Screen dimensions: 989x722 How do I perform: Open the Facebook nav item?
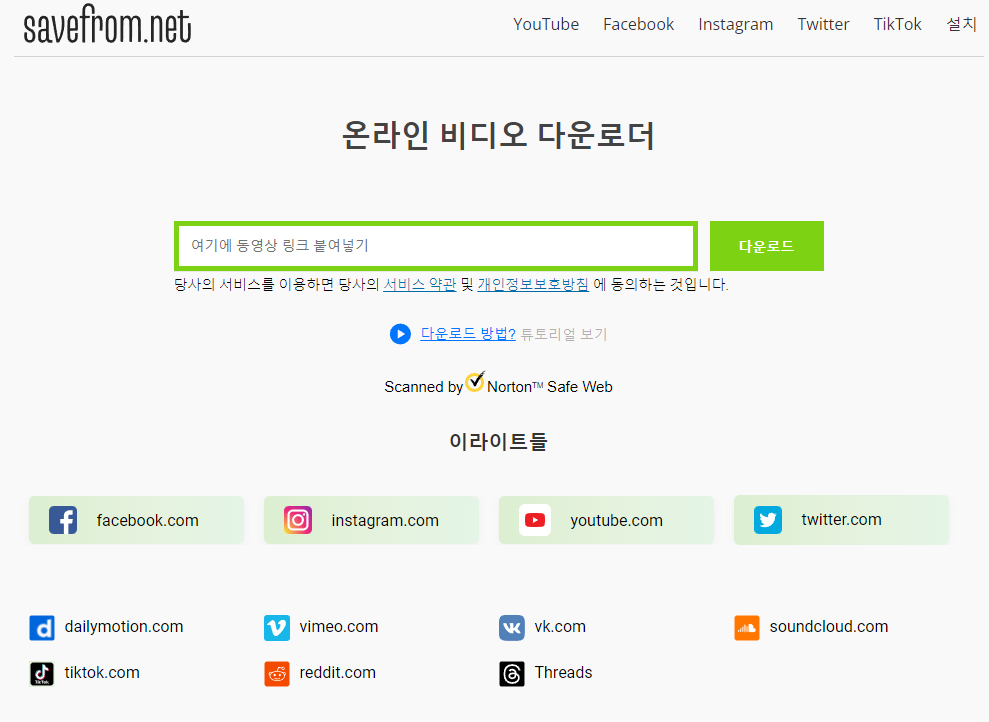pos(638,25)
